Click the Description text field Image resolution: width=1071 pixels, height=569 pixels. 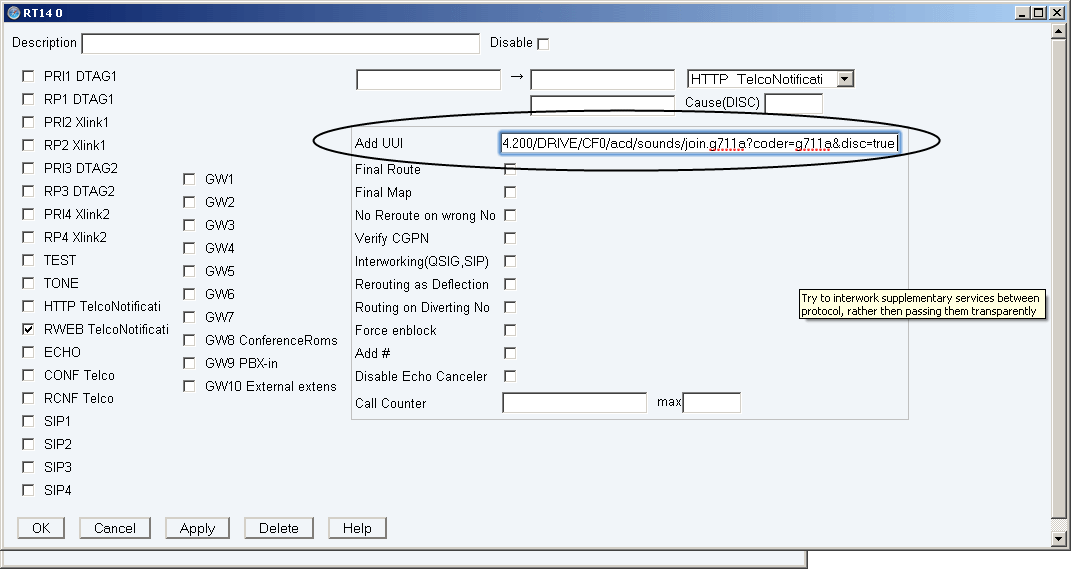click(281, 44)
